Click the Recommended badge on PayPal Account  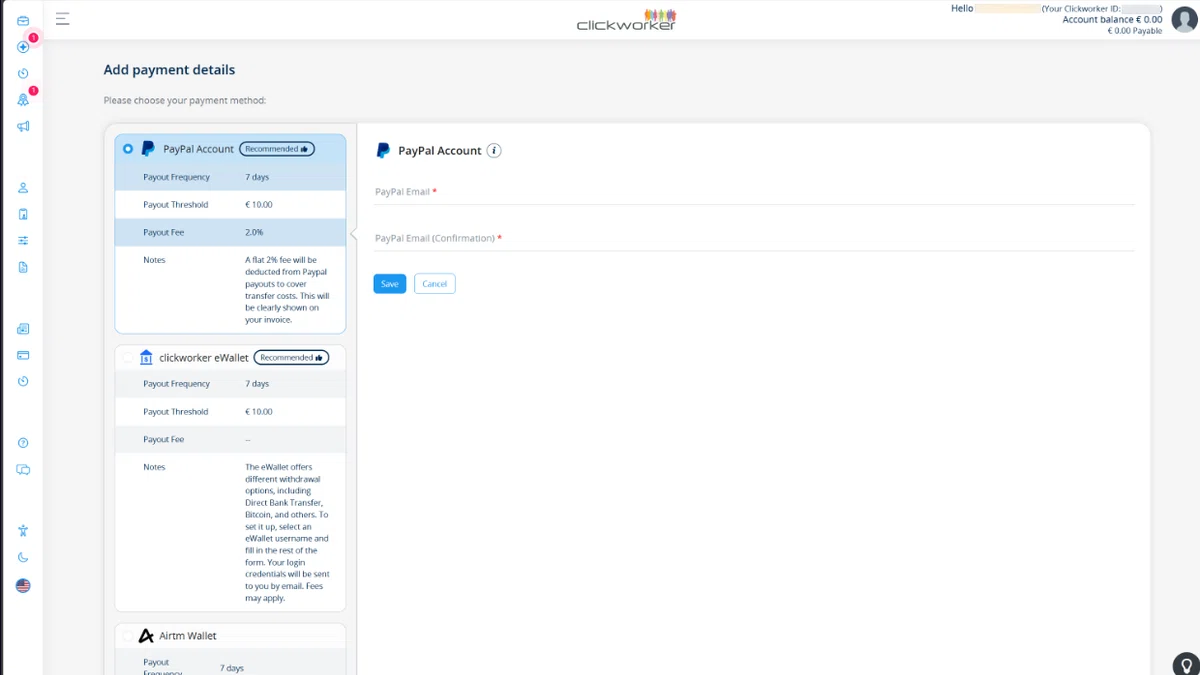click(x=277, y=149)
